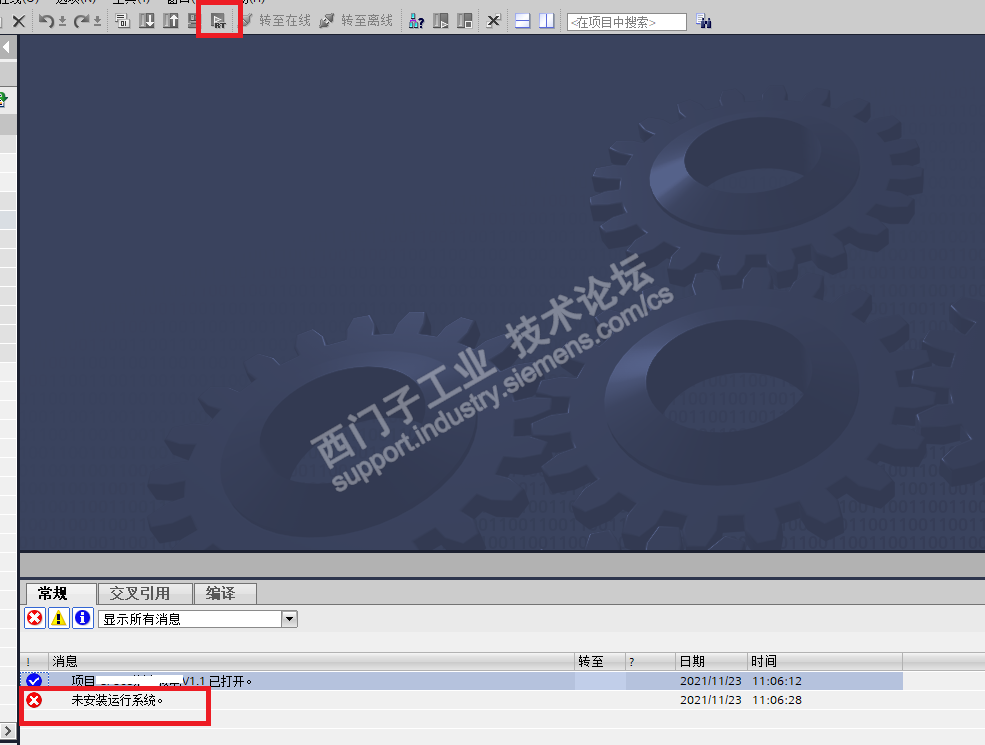The height and width of the screenshot is (745, 985).
Task: Click the time 11:06:12
Action: (777, 681)
